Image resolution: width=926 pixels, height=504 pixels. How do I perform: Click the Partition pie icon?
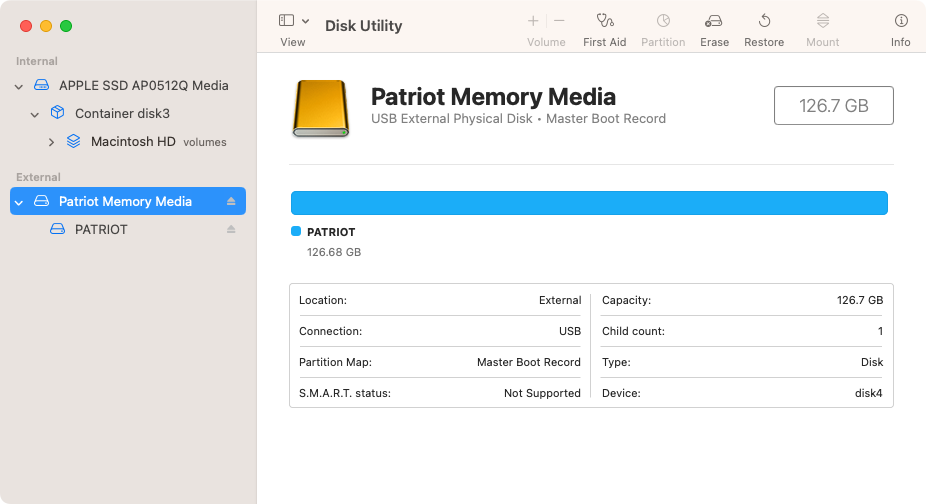663,21
